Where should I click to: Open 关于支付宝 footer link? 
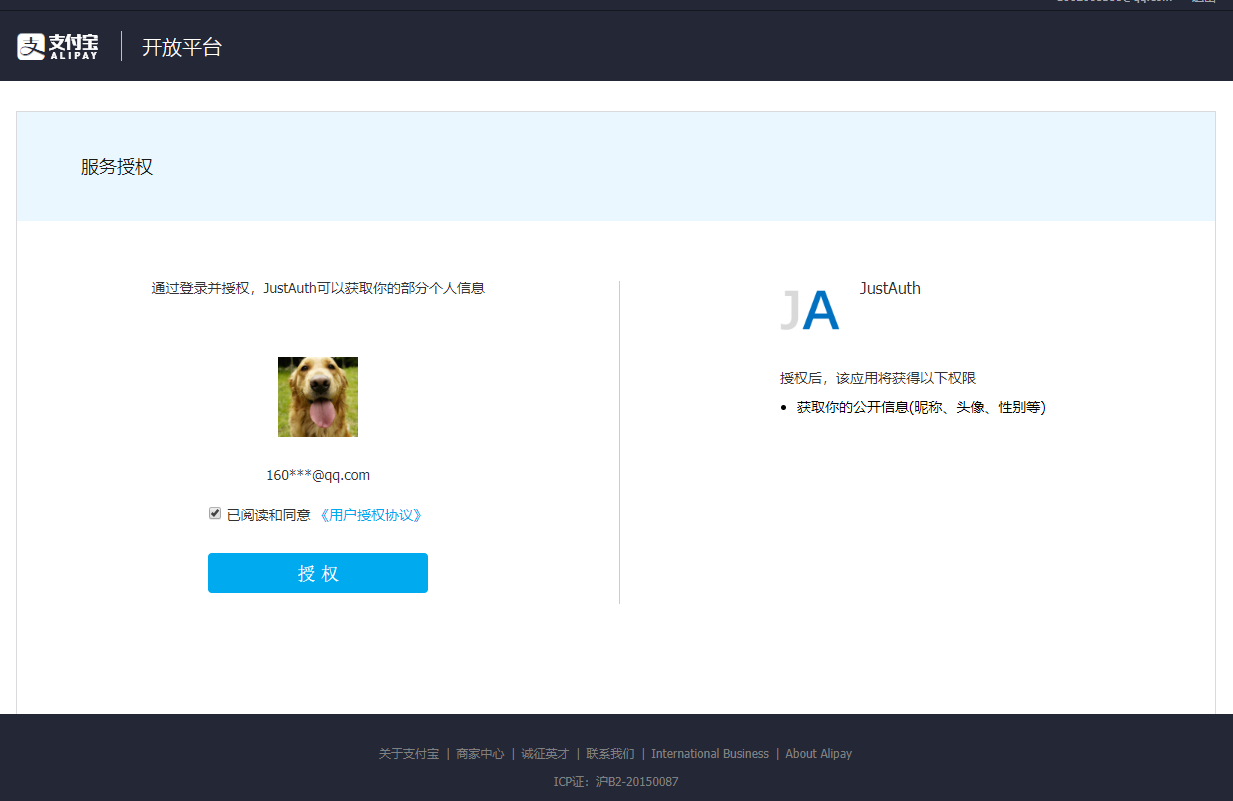(409, 754)
